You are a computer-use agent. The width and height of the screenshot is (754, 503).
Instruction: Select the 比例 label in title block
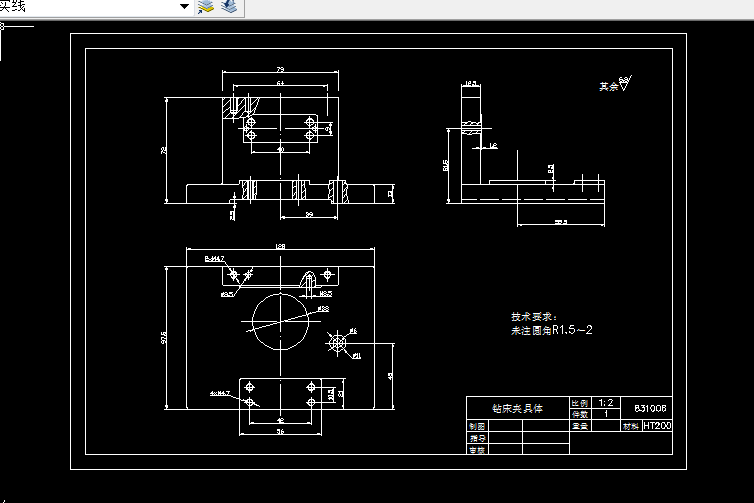point(580,403)
